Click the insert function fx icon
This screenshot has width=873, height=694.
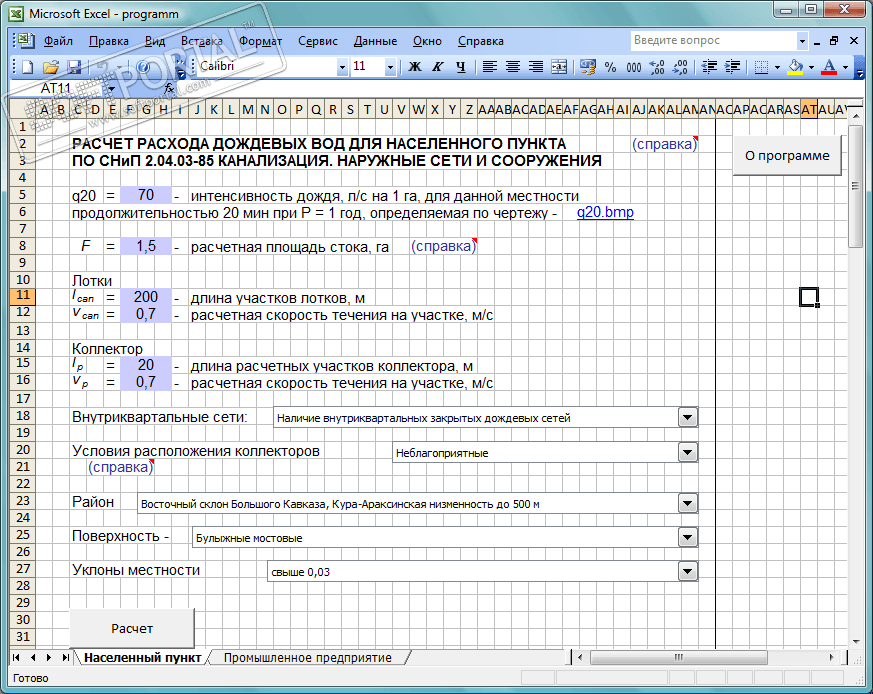point(169,88)
